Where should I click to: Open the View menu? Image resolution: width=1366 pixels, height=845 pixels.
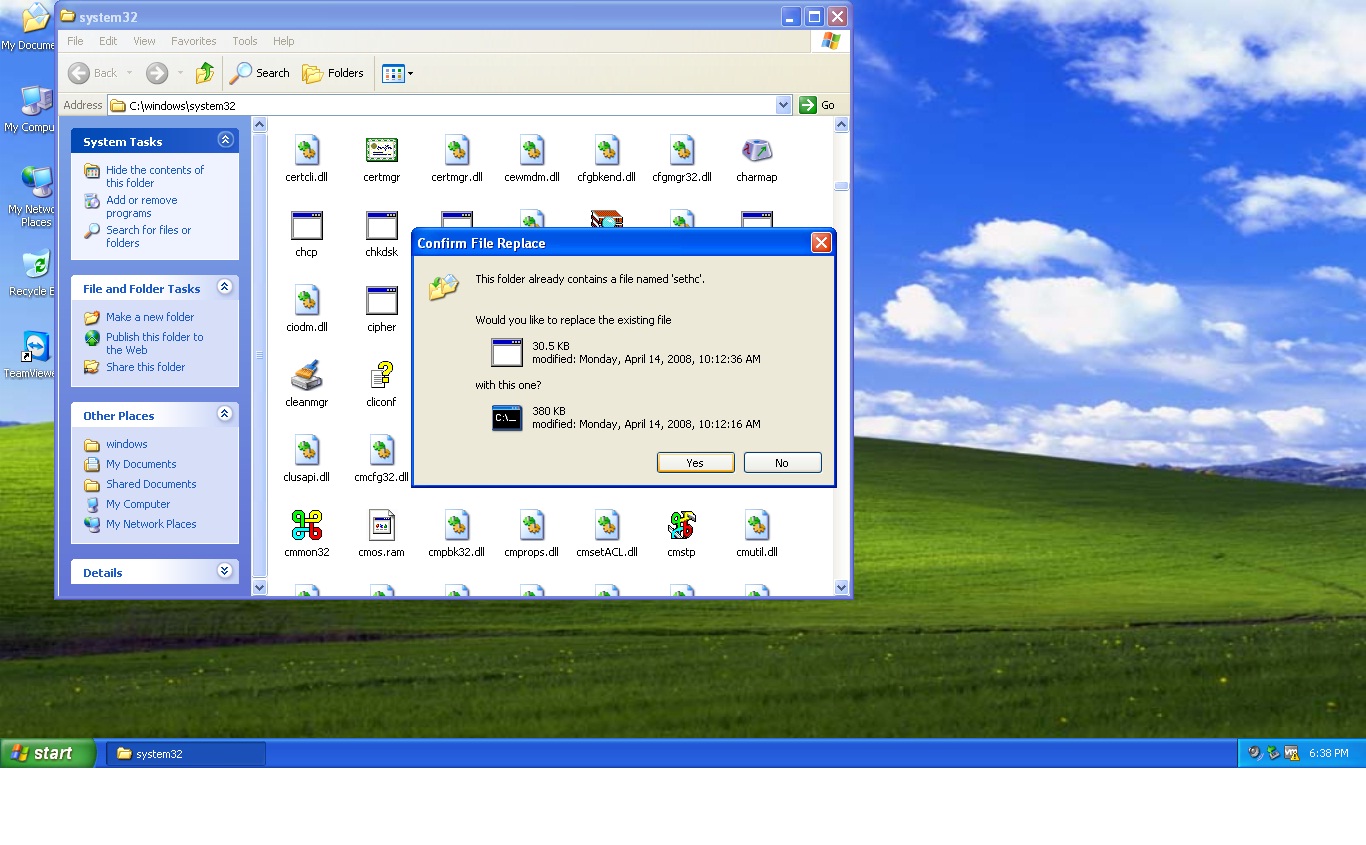(144, 41)
